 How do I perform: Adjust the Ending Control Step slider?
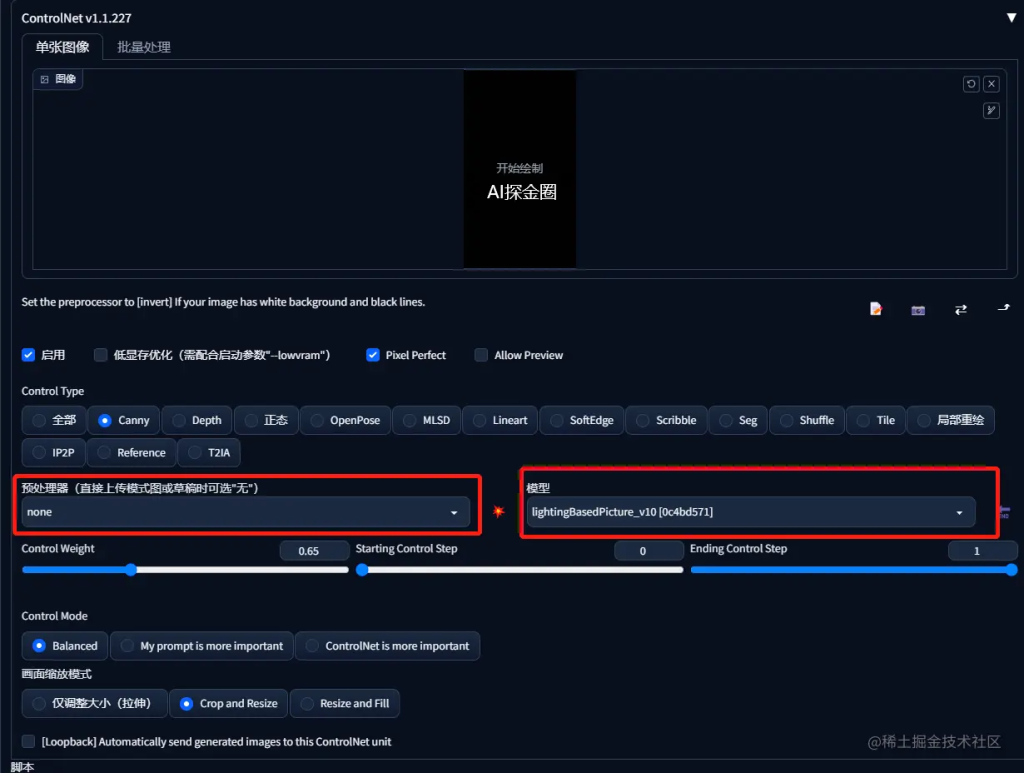(x=854, y=570)
